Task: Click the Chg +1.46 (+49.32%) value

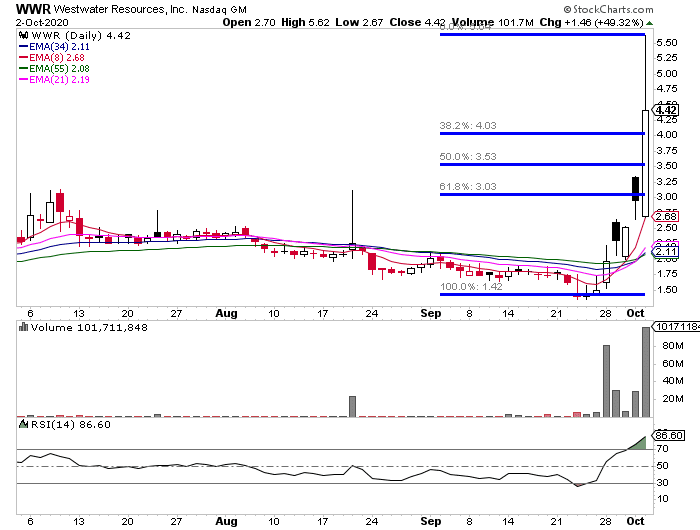Action: pyautogui.click(x=591, y=22)
